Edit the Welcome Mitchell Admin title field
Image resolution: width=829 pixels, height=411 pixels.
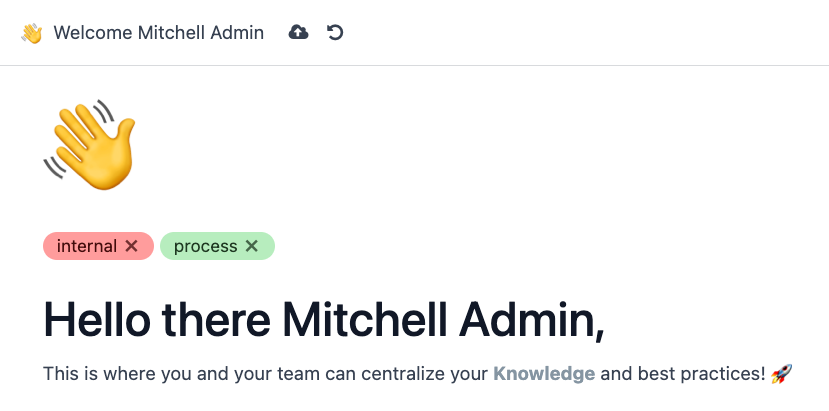pyautogui.click(x=159, y=33)
